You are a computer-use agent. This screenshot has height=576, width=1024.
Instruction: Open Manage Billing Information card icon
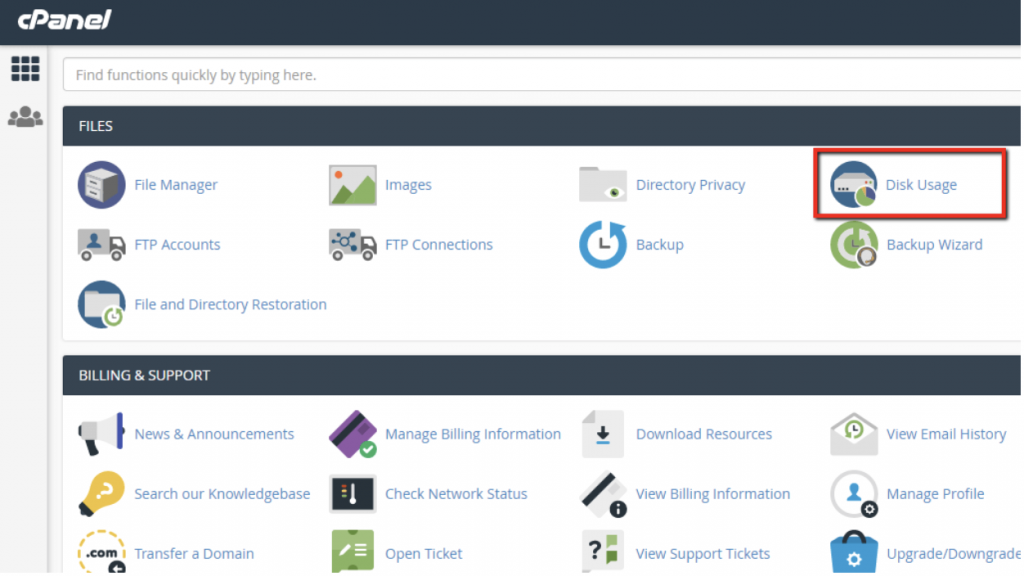tap(353, 434)
